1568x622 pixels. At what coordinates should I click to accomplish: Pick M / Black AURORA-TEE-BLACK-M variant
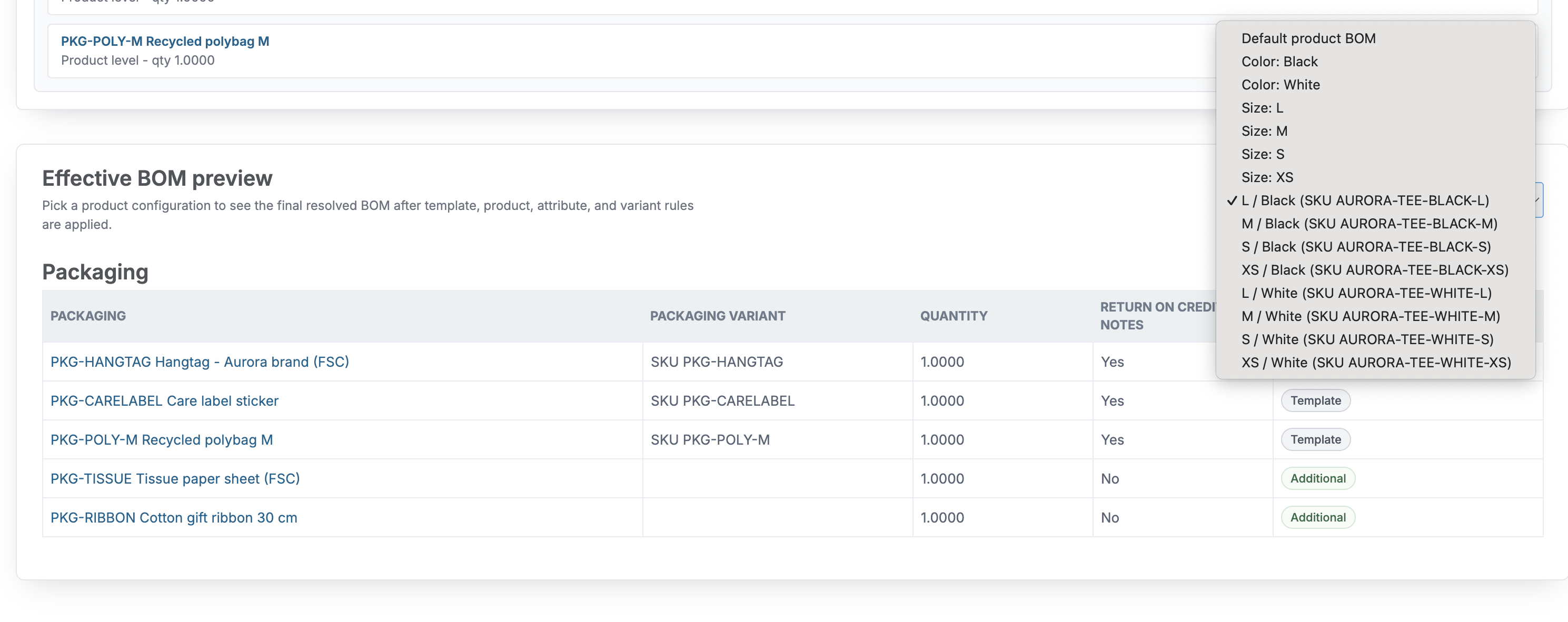(x=1375, y=223)
